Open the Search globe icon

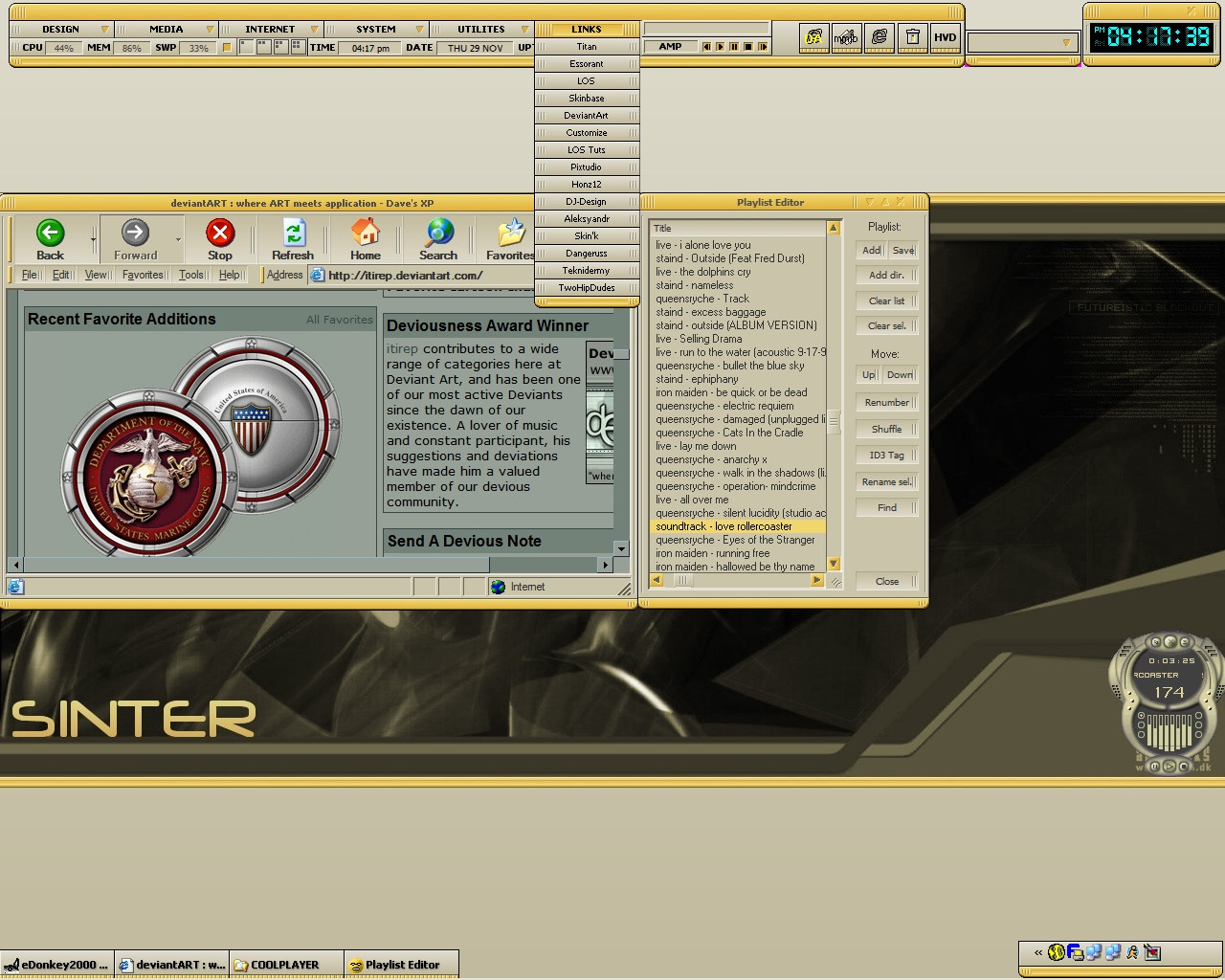(x=439, y=233)
